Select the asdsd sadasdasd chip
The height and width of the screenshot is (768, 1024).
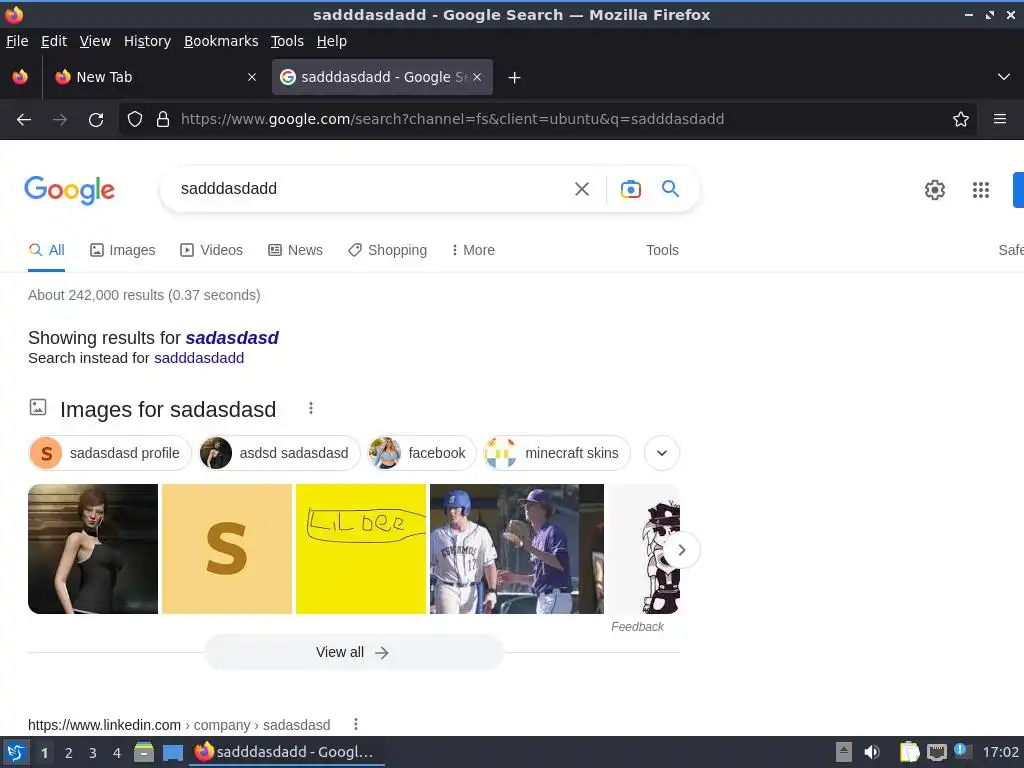point(280,453)
